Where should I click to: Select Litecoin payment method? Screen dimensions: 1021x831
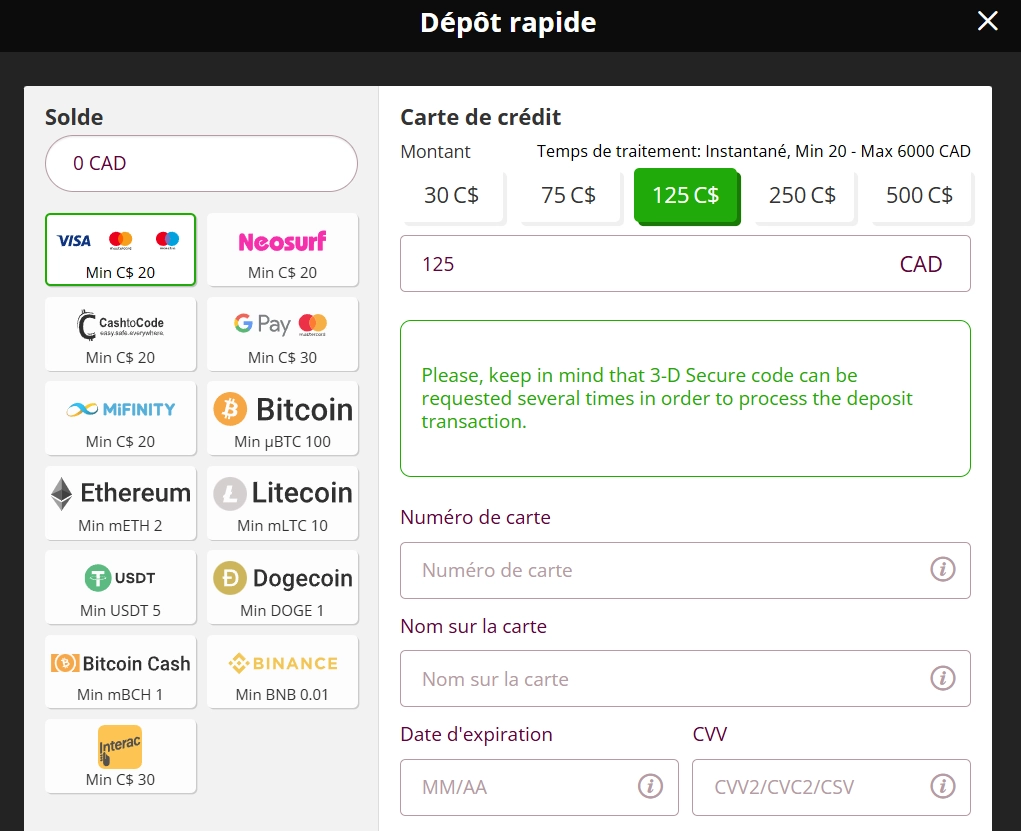click(282, 503)
